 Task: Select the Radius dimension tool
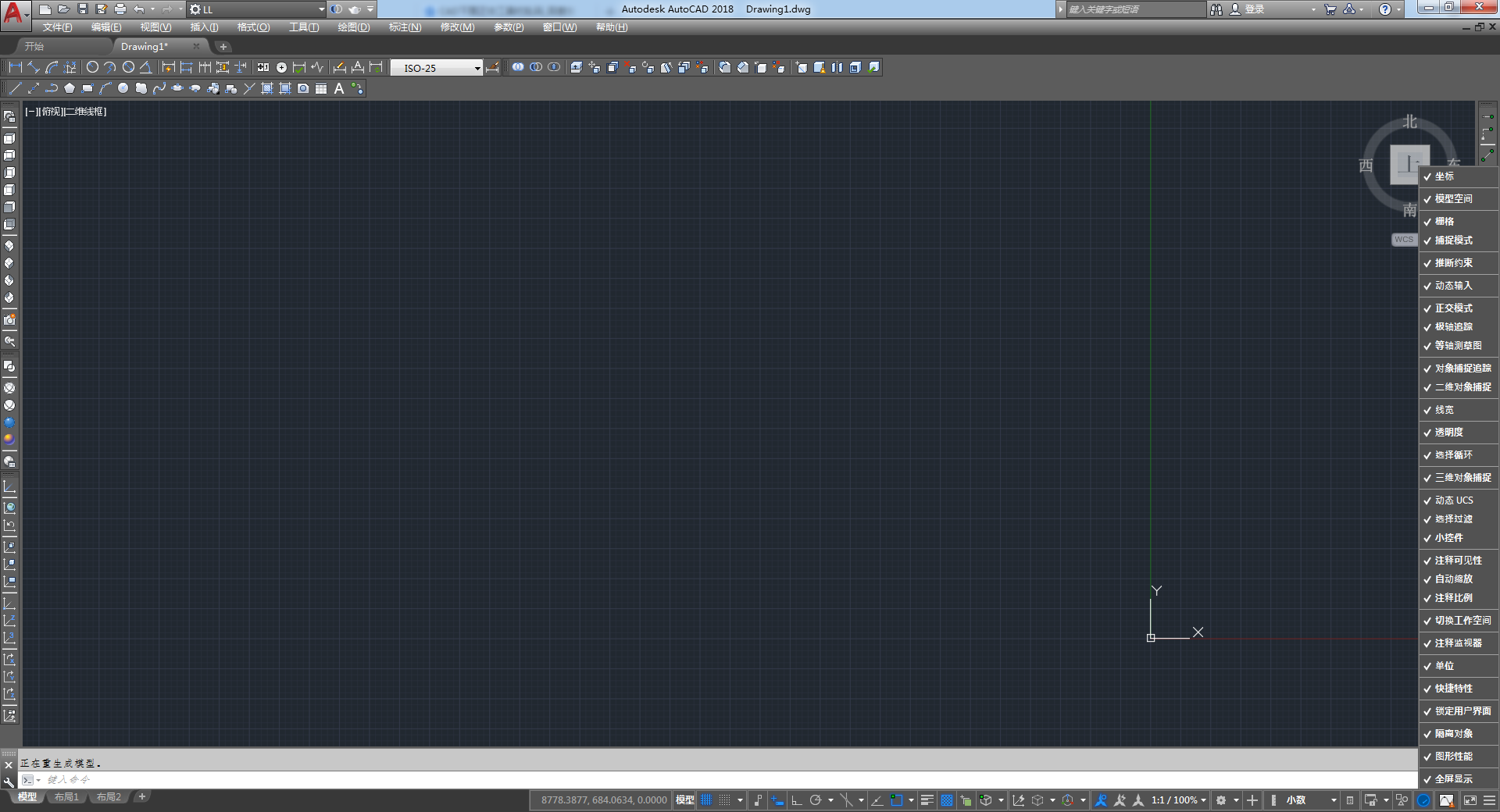[92, 67]
